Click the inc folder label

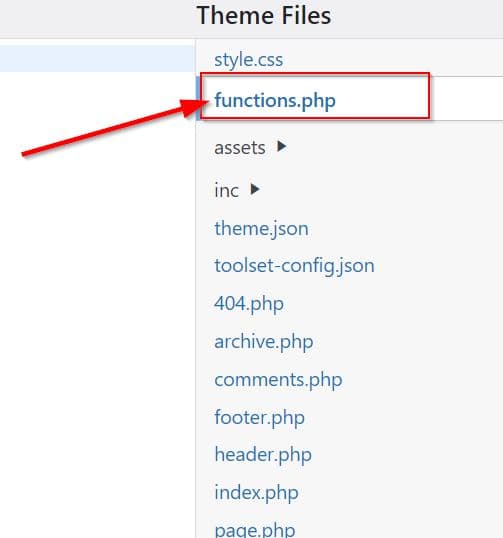coord(226,190)
